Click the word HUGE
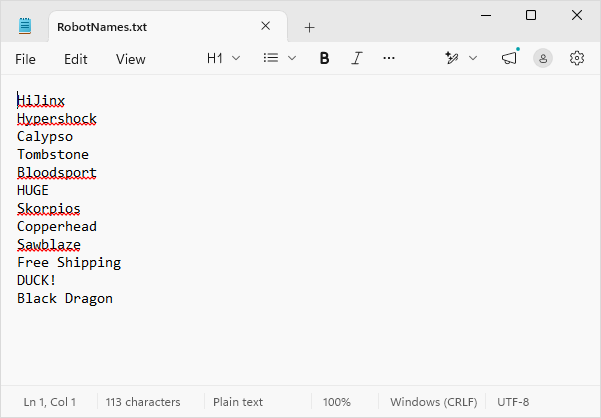The height and width of the screenshot is (418, 601). (x=33, y=190)
